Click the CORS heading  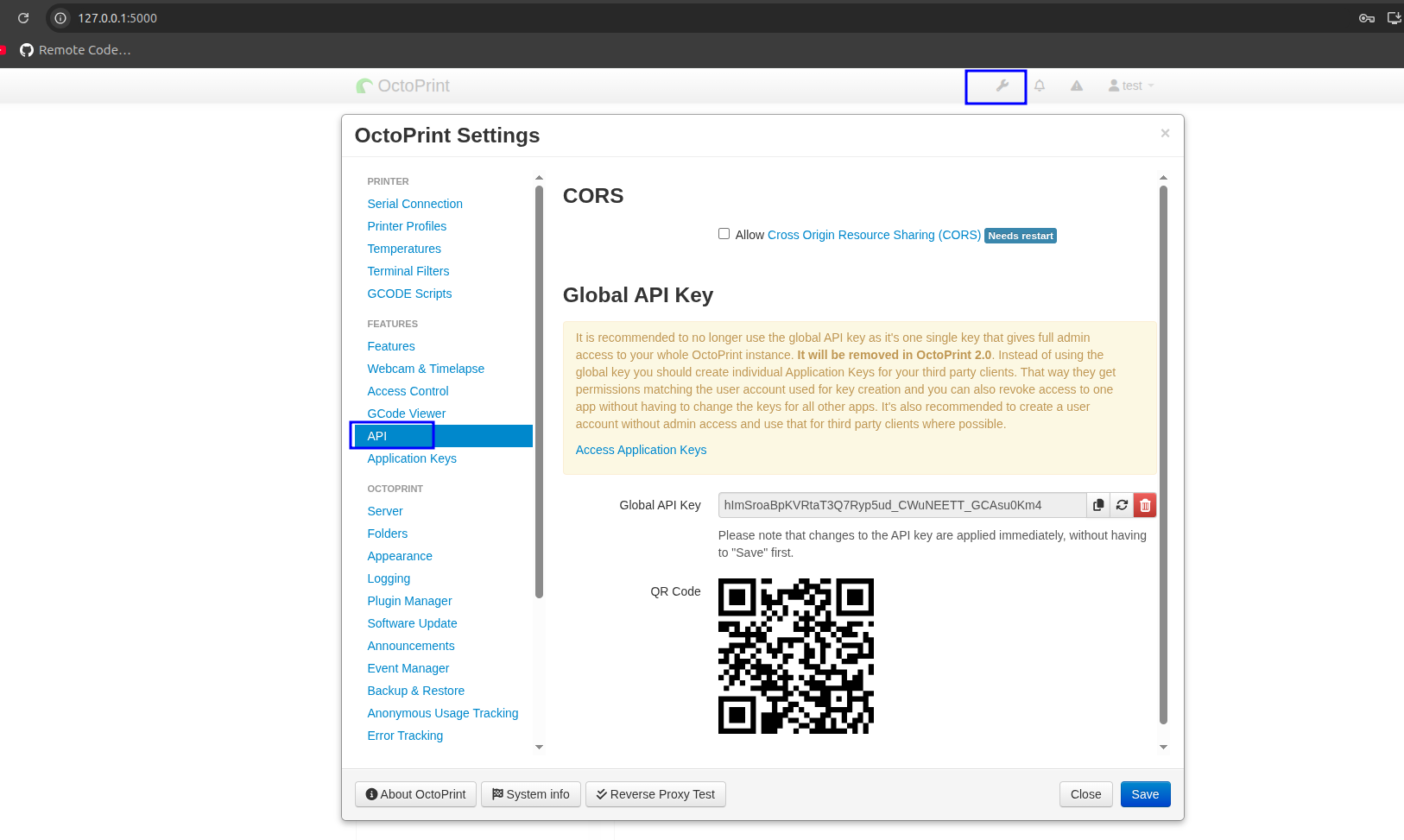pyautogui.click(x=593, y=196)
